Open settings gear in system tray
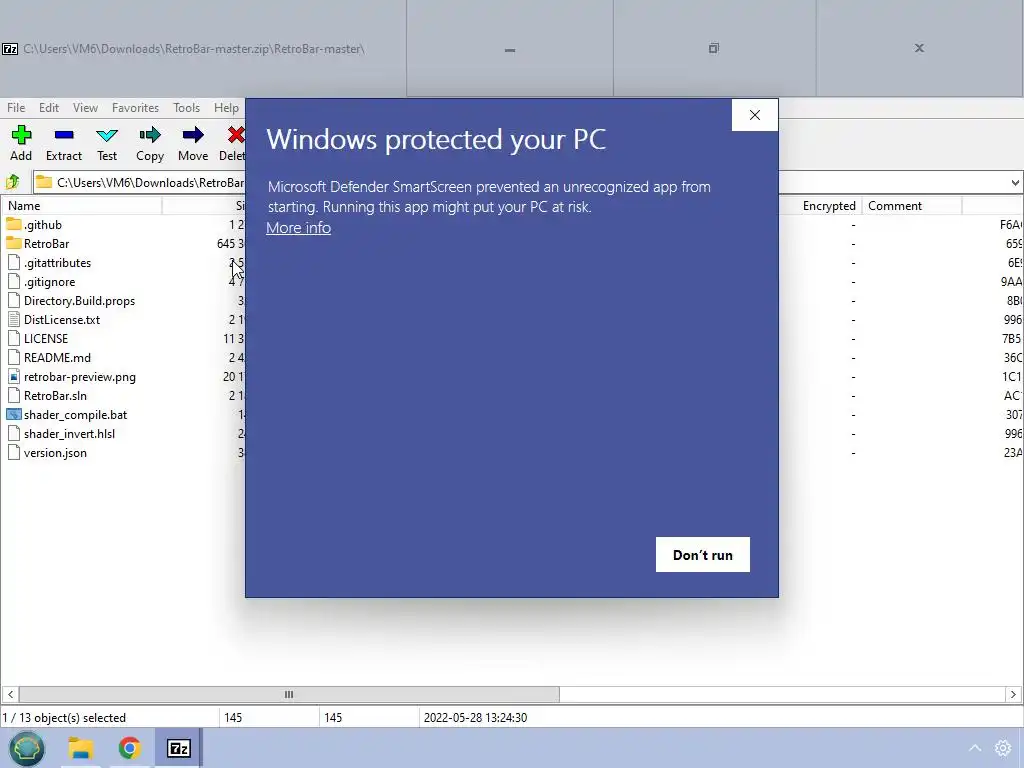Screen dimensions: 1024x768 click(1003, 748)
